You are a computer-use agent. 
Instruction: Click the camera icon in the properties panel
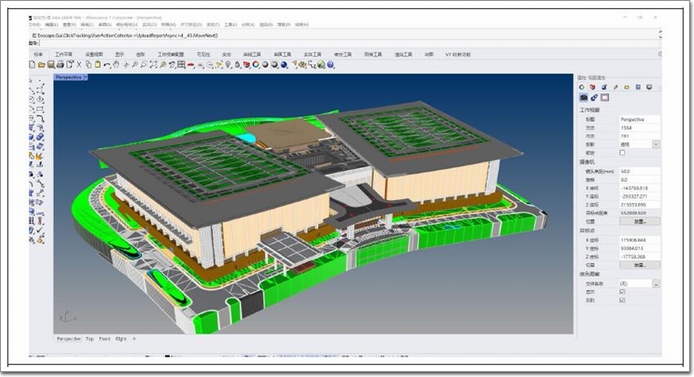click(x=584, y=97)
